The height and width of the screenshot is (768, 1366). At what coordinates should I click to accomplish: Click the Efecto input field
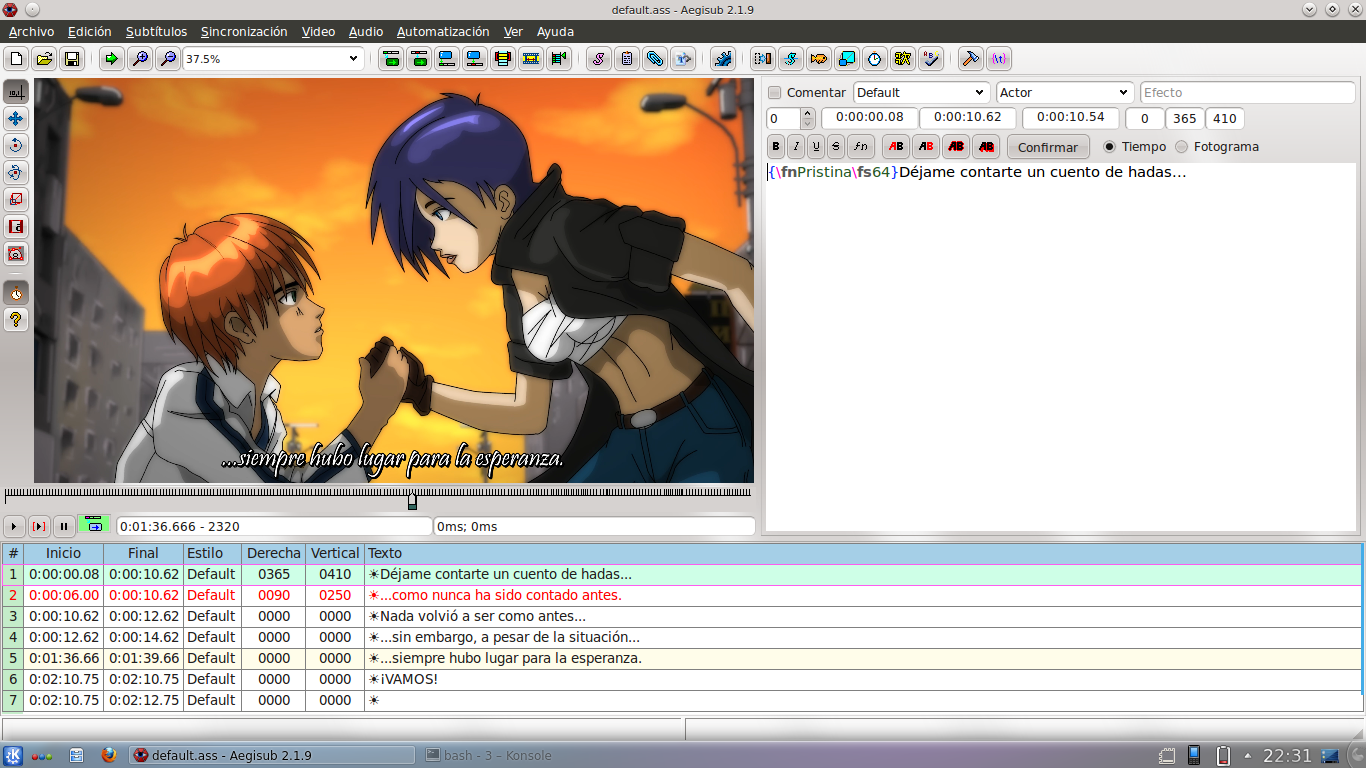(x=1248, y=92)
